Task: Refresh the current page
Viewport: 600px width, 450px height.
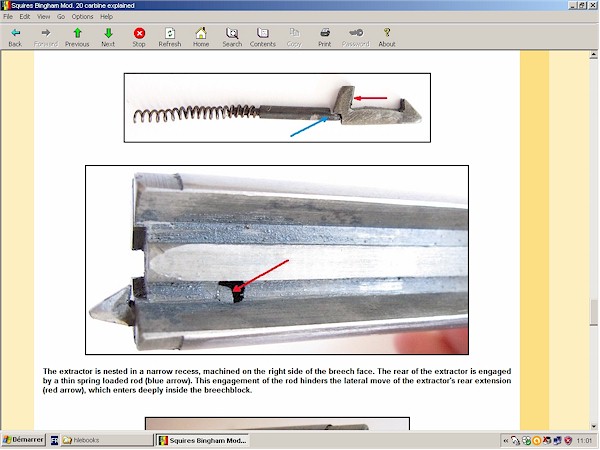Action: pyautogui.click(x=170, y=37)
